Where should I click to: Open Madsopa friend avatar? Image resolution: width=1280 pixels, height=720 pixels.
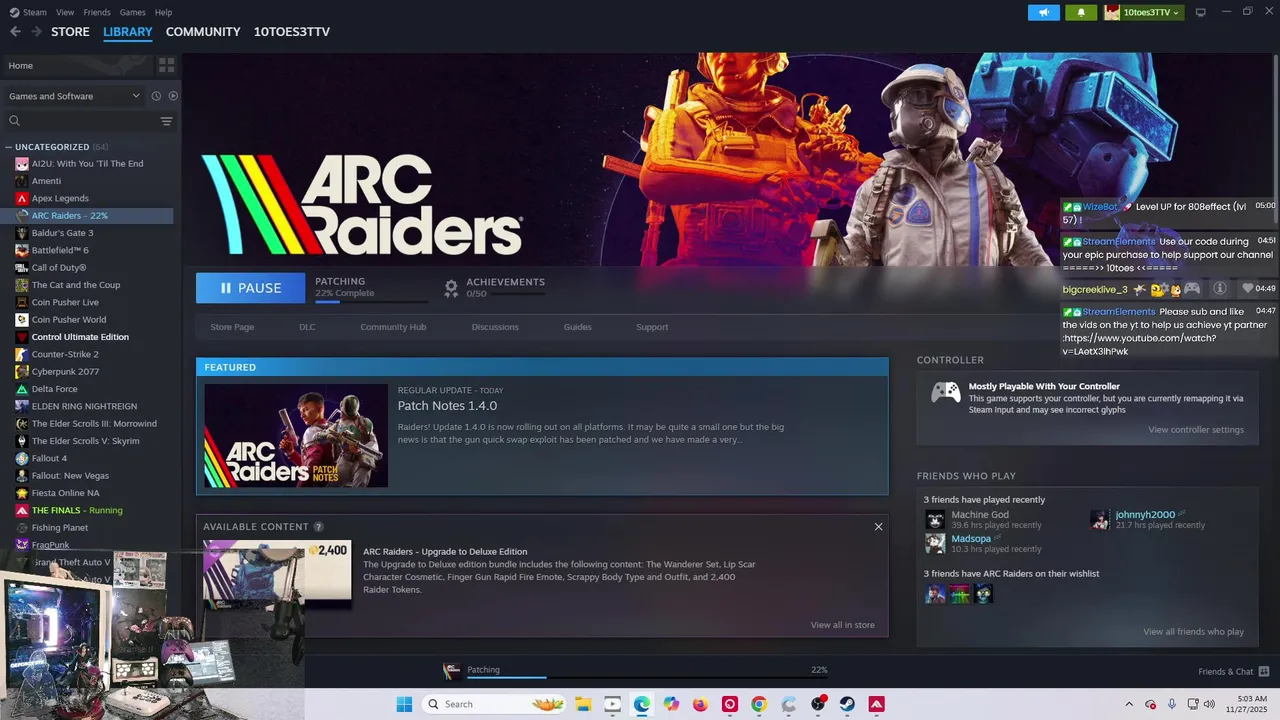(935, 543)
